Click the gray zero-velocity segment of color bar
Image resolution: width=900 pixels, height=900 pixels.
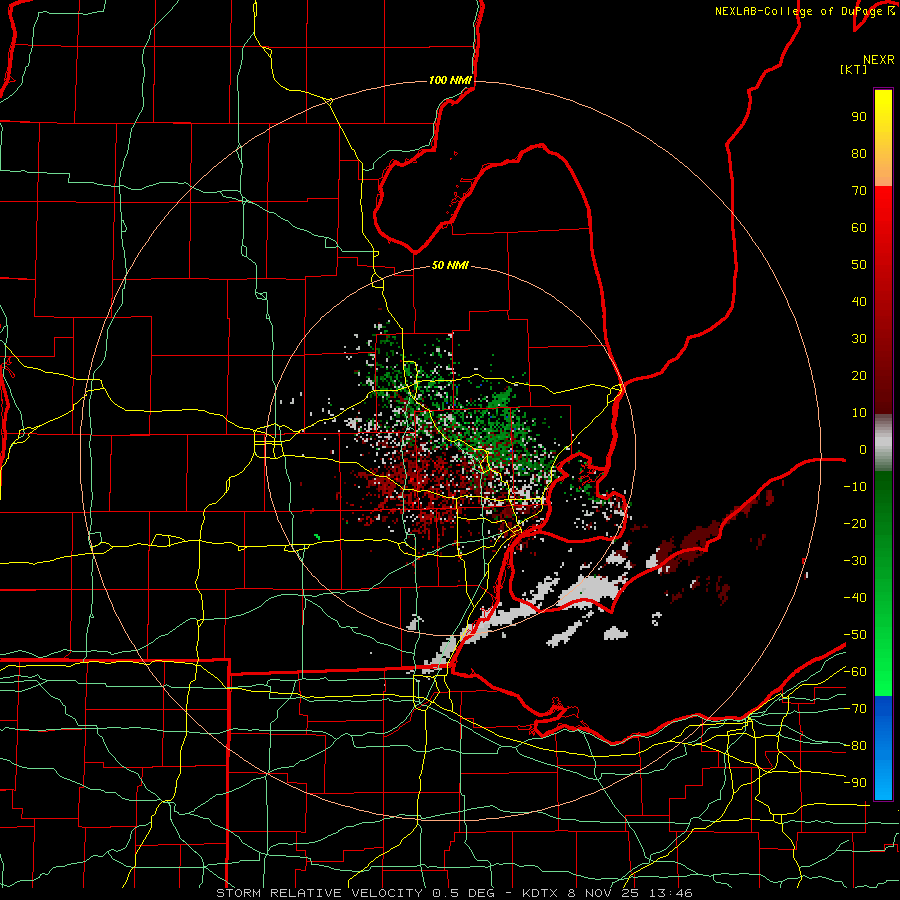(x=883, y=443)
